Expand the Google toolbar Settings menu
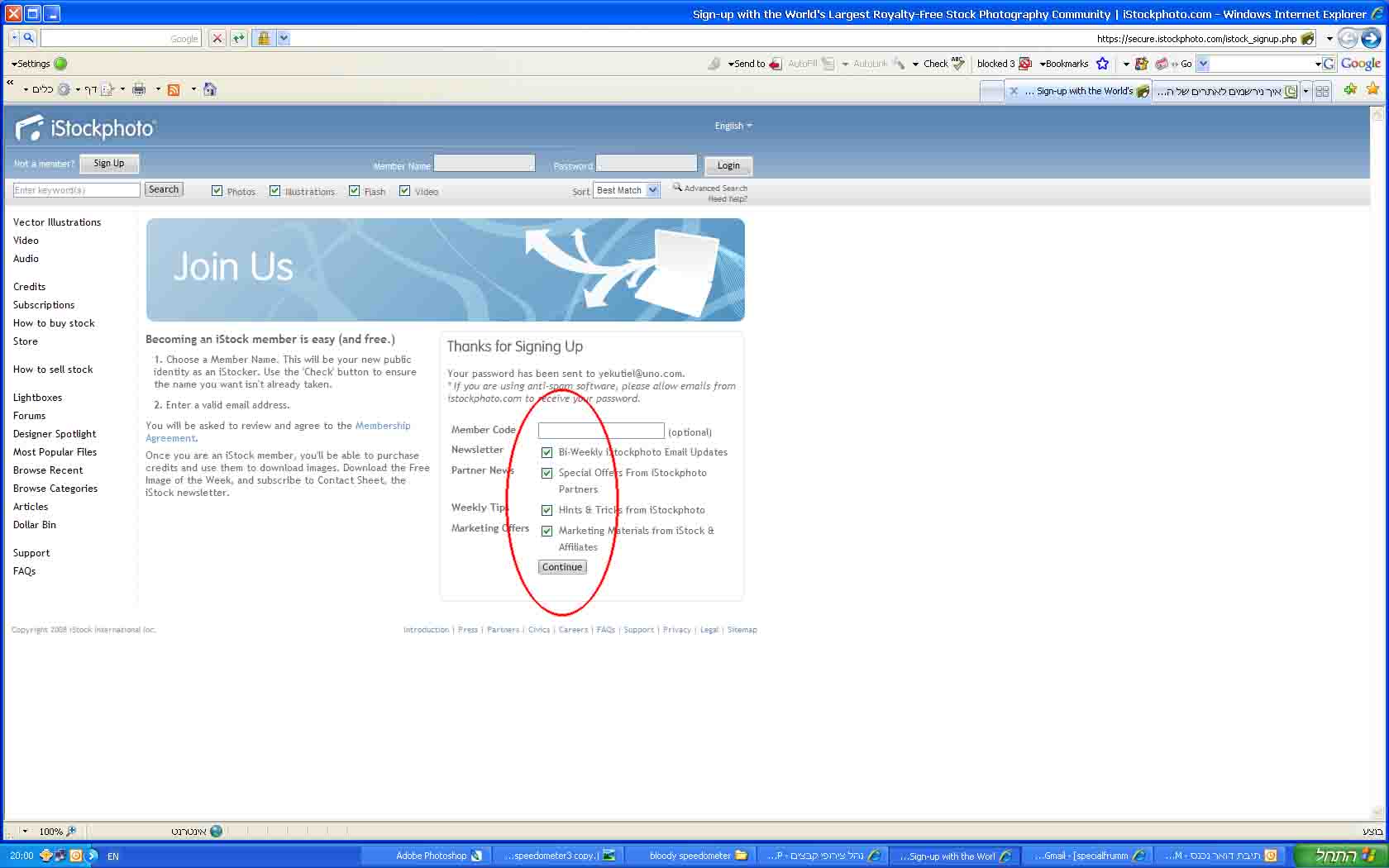Screen dimensions: 1389x868 point(31,64)
